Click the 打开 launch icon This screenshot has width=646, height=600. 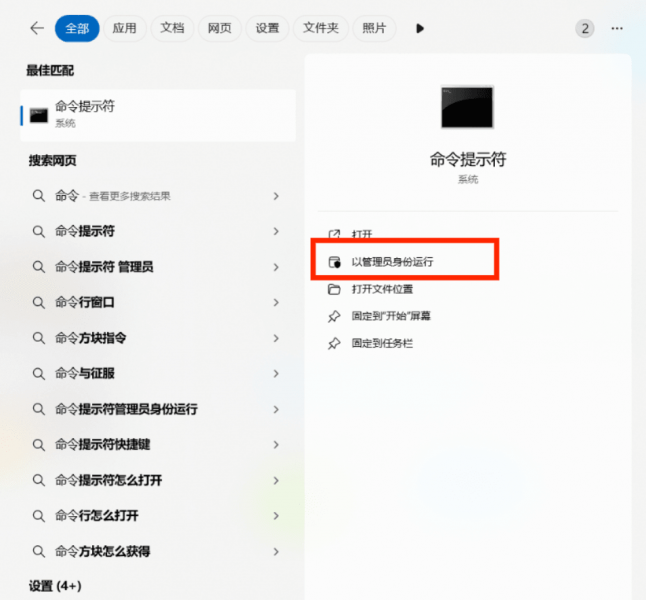click(334, 234)
